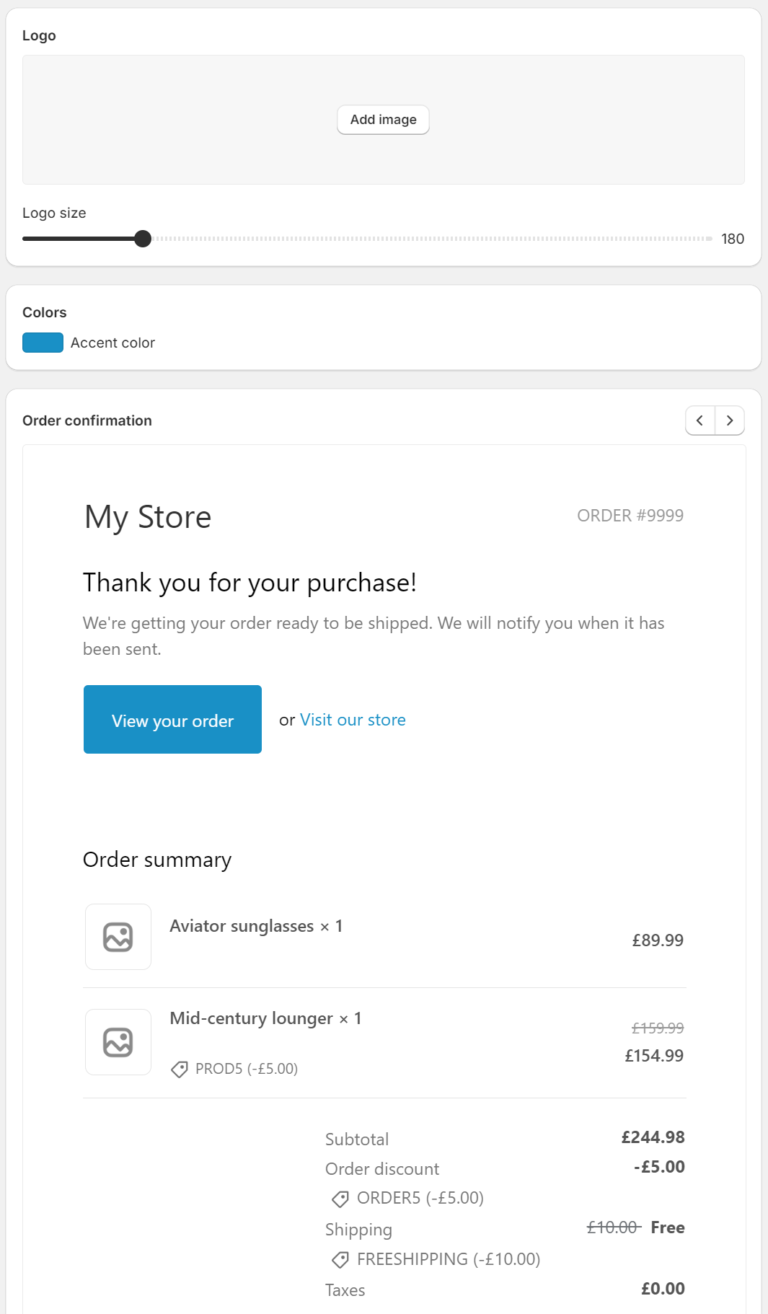The image size is (768, 1314).
Task: Click the Logo size slider handle
Action: [x=142, y=238]
